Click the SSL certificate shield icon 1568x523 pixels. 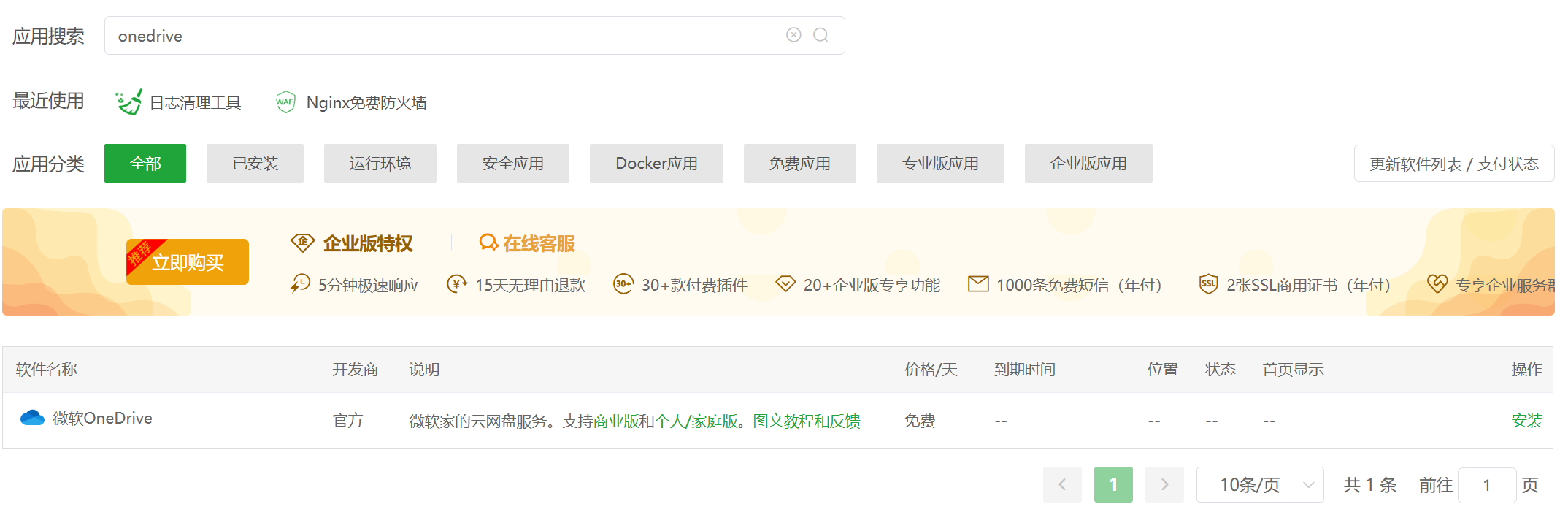pos(1208,283)
